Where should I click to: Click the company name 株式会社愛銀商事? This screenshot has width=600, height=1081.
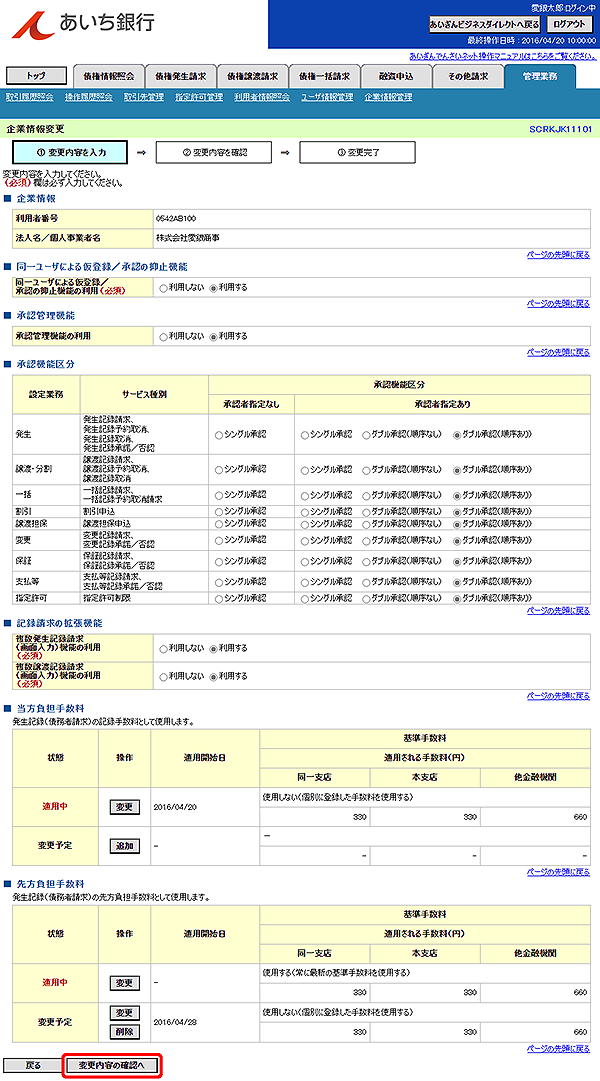point(189,238)
